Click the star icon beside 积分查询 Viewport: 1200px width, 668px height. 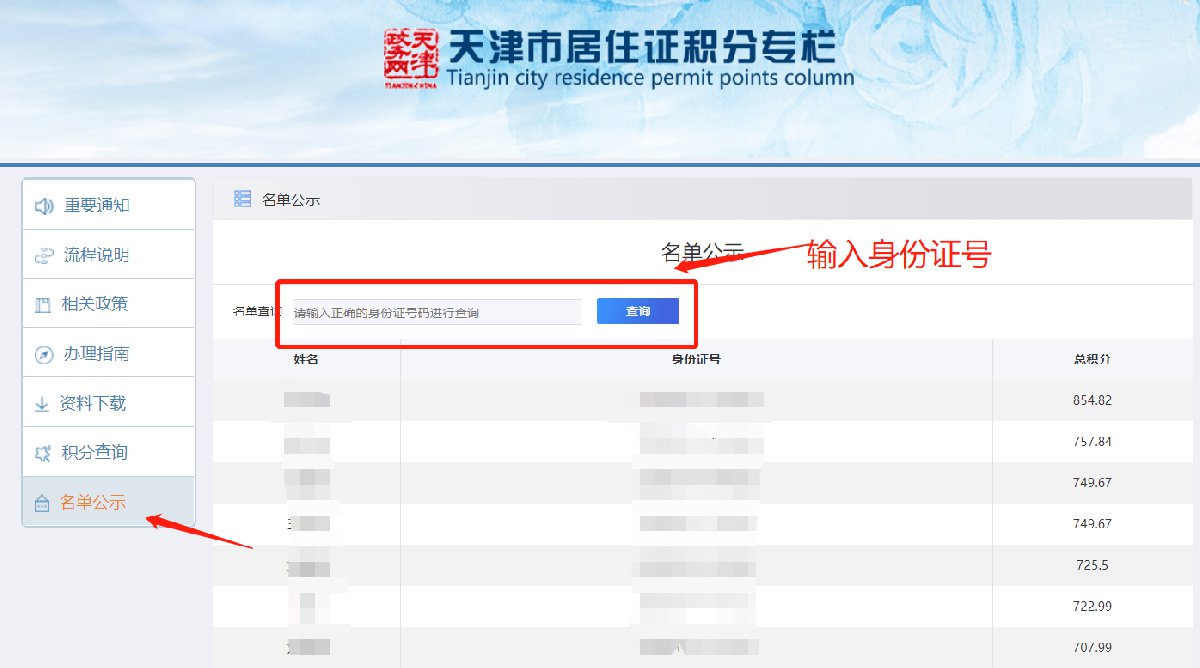click(43, 453)
